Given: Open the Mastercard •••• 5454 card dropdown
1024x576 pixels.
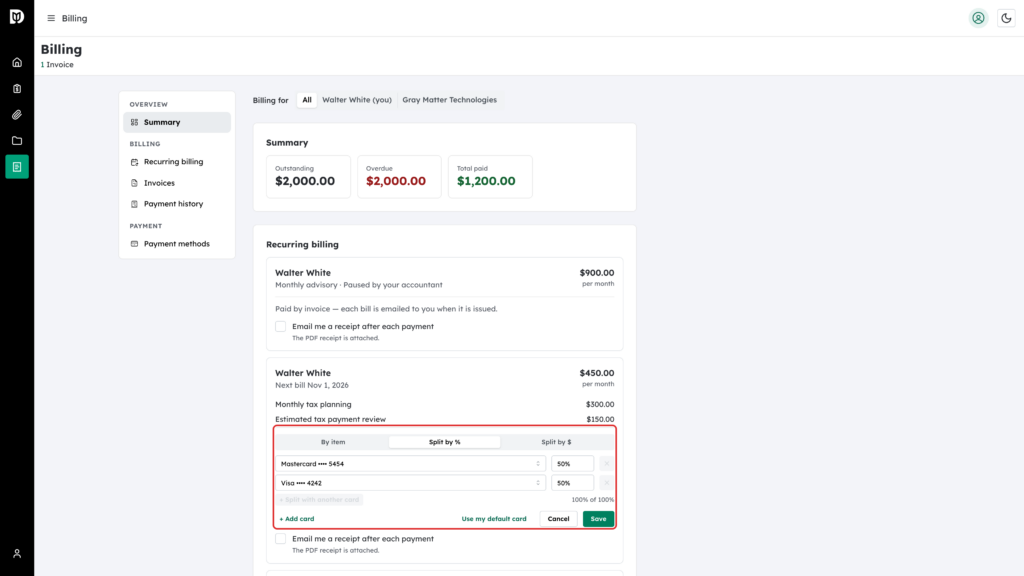Looking at the screenshot, I should 410,464.
